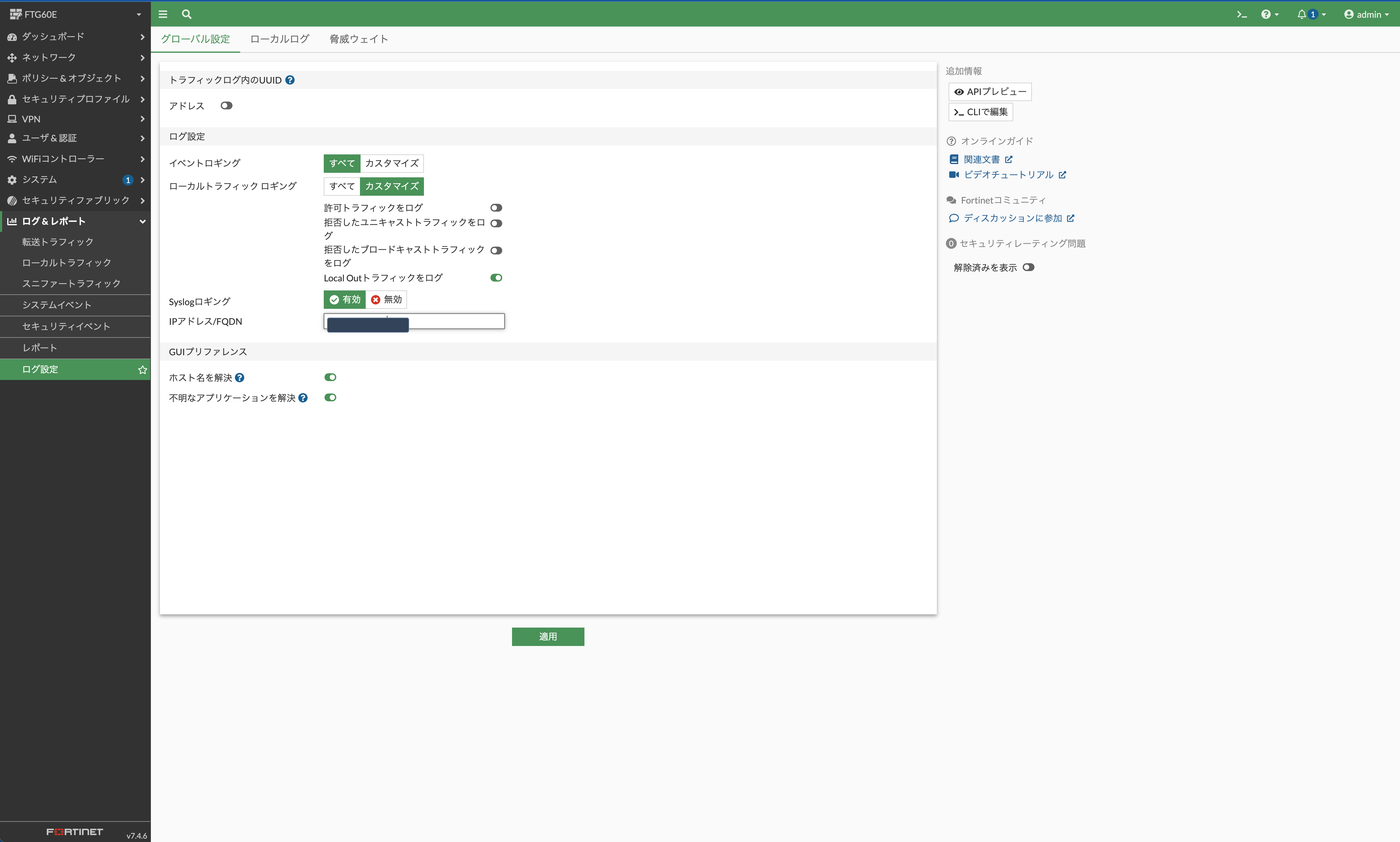The image size is (1400, 842).
Task: Open 転送トラフィック in sidebar
Action: [x=75, y=242]
